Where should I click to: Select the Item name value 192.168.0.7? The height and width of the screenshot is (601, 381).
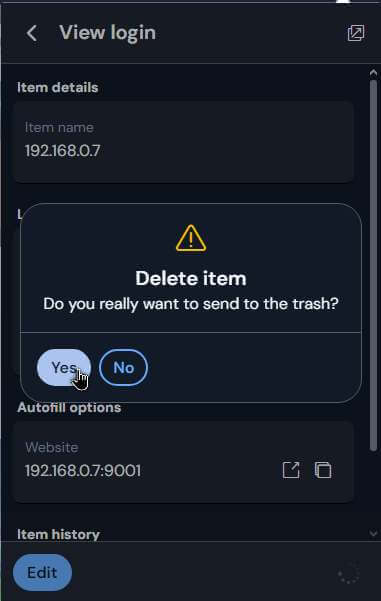pos(63,151)
